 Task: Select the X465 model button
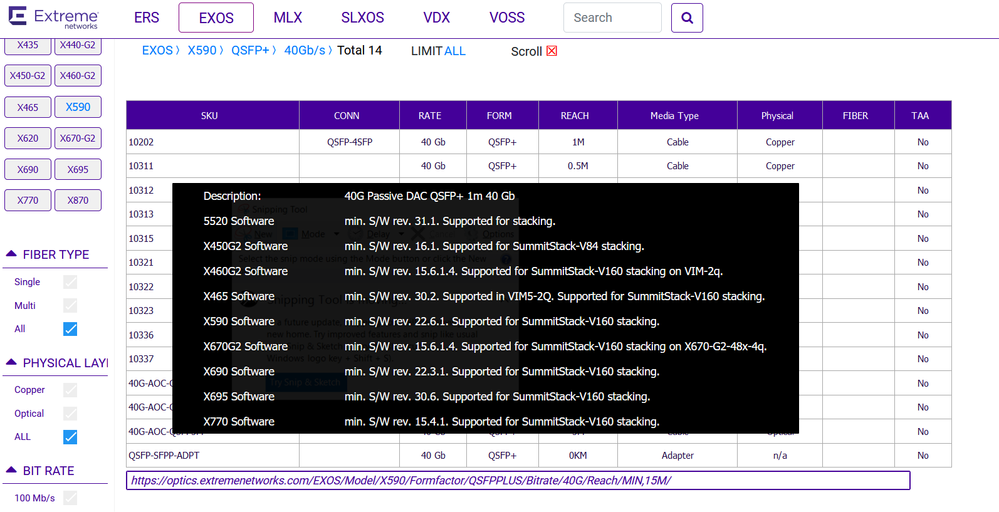27,107
